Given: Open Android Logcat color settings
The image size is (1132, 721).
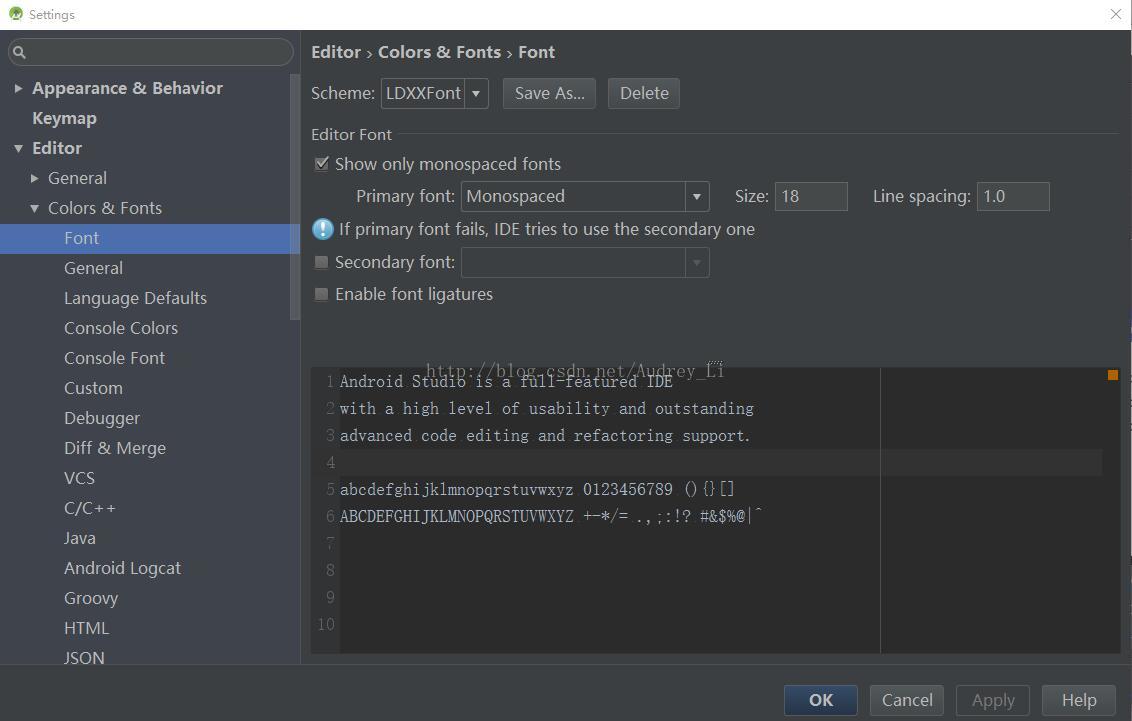Looking at the screenshot, I should (122, 569).
